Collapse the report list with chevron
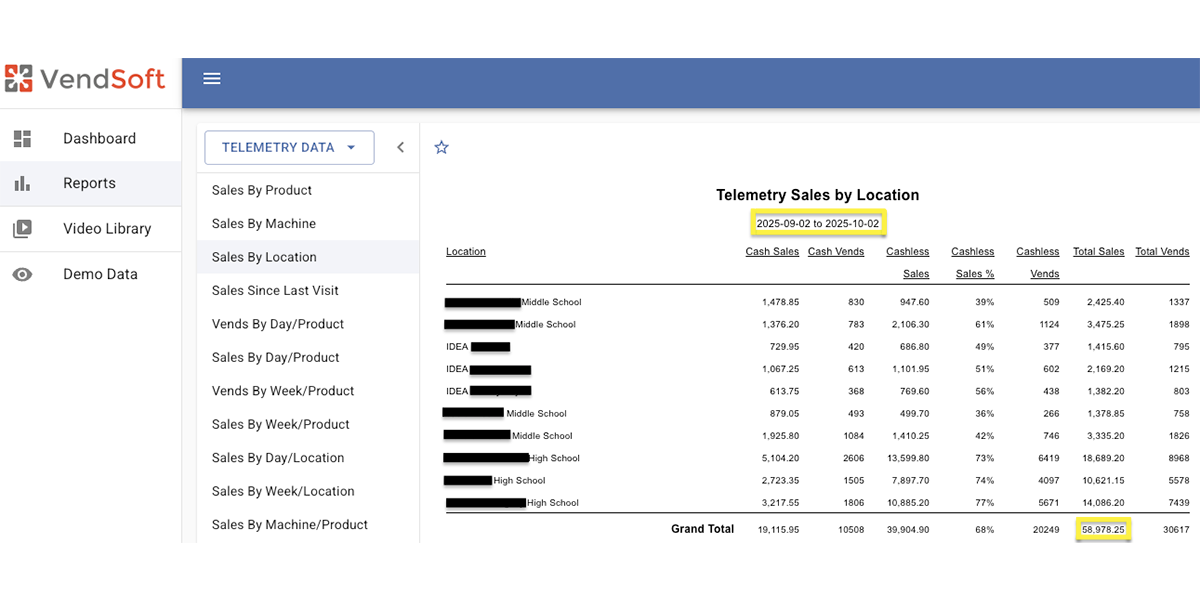This screenshot has height=601, width=1200. (x=400, y=147)
